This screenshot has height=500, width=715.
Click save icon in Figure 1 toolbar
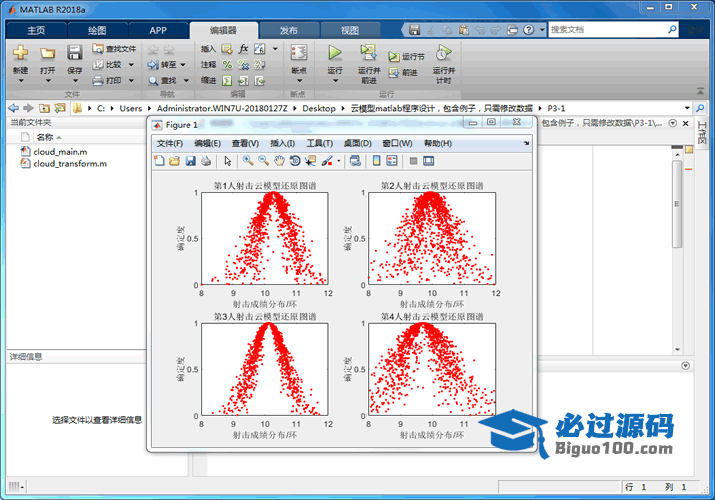[x=191, y=161]
